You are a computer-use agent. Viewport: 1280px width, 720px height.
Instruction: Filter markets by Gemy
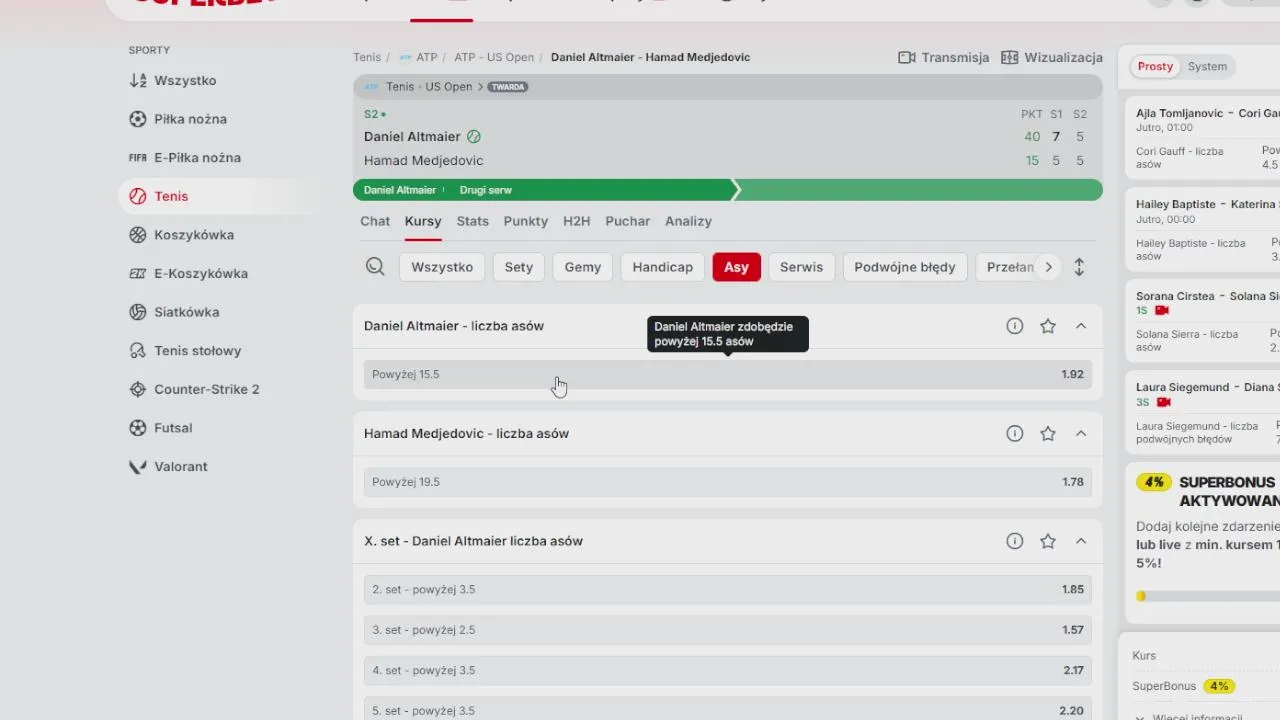click(583, 267)
